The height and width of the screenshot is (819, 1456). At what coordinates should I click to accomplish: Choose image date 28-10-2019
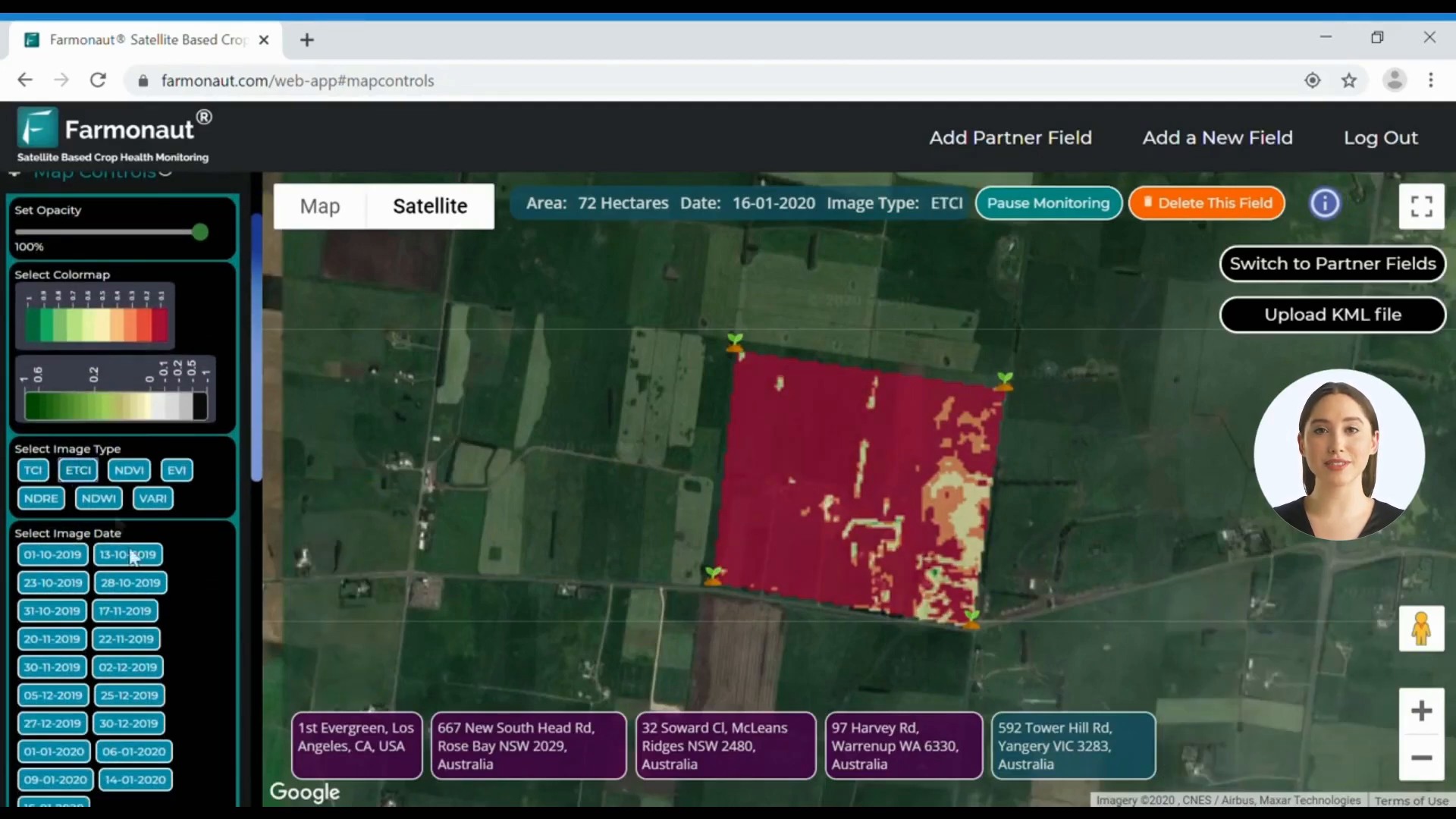pyautogui.click(x=130, y=583)
